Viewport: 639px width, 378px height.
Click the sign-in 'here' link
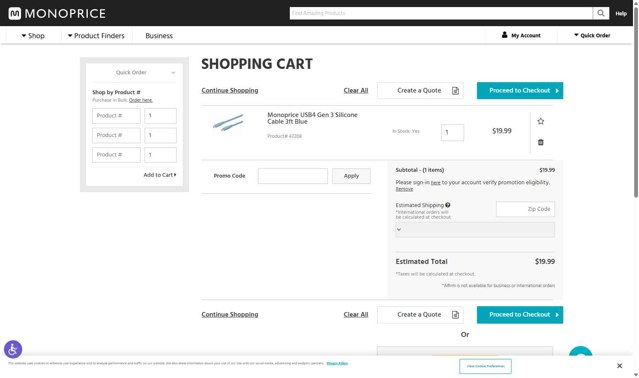436,183
